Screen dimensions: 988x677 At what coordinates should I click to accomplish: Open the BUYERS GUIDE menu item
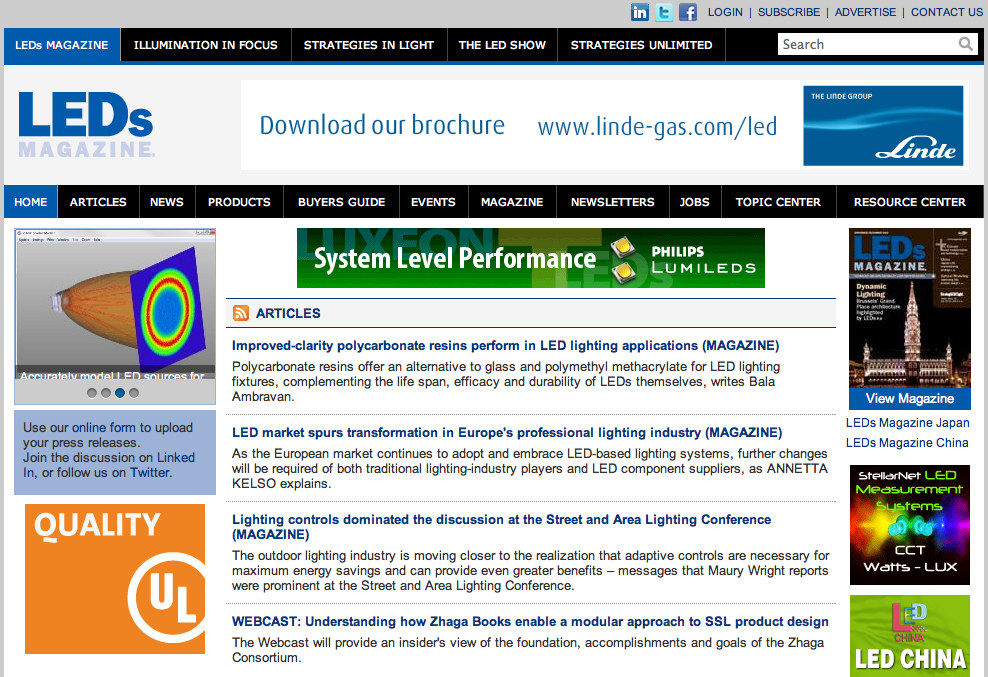(342, 202)
